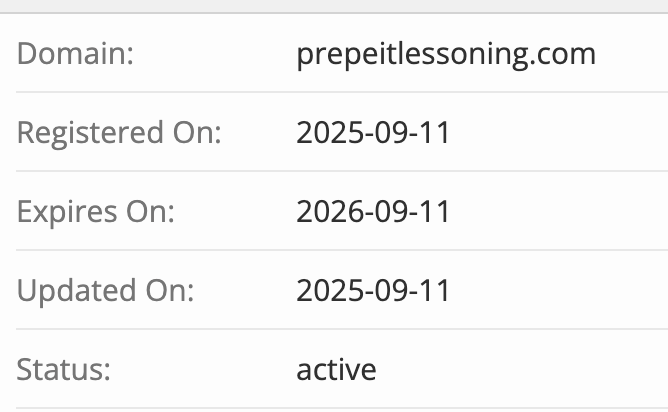Click the "Expires On:" label
The width and height of the screenshot is (668, 412).
[x=96, y=212]
